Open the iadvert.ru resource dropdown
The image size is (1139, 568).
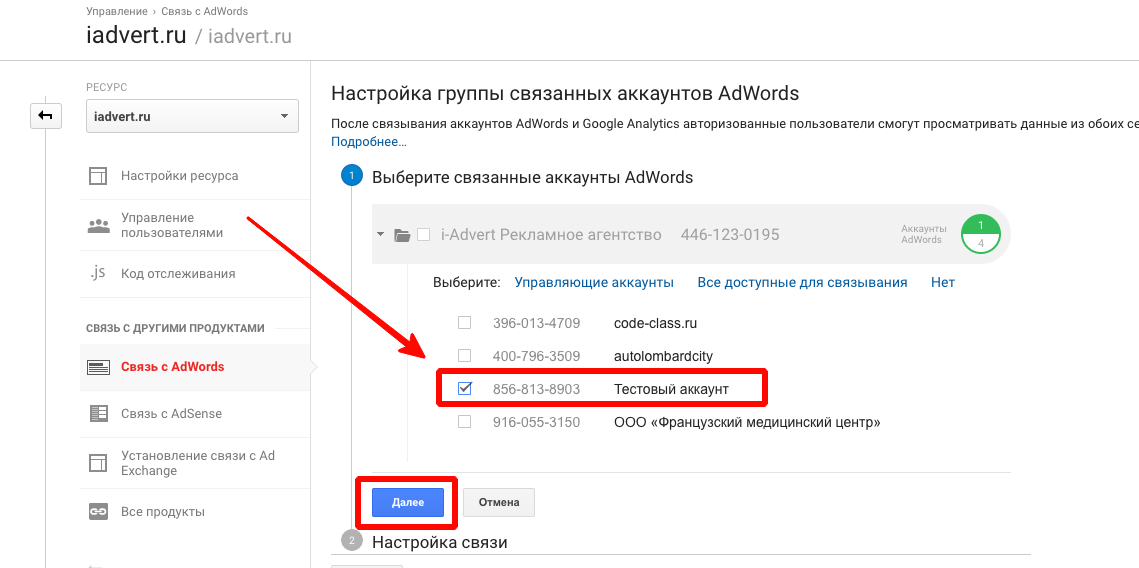[192, 116]
